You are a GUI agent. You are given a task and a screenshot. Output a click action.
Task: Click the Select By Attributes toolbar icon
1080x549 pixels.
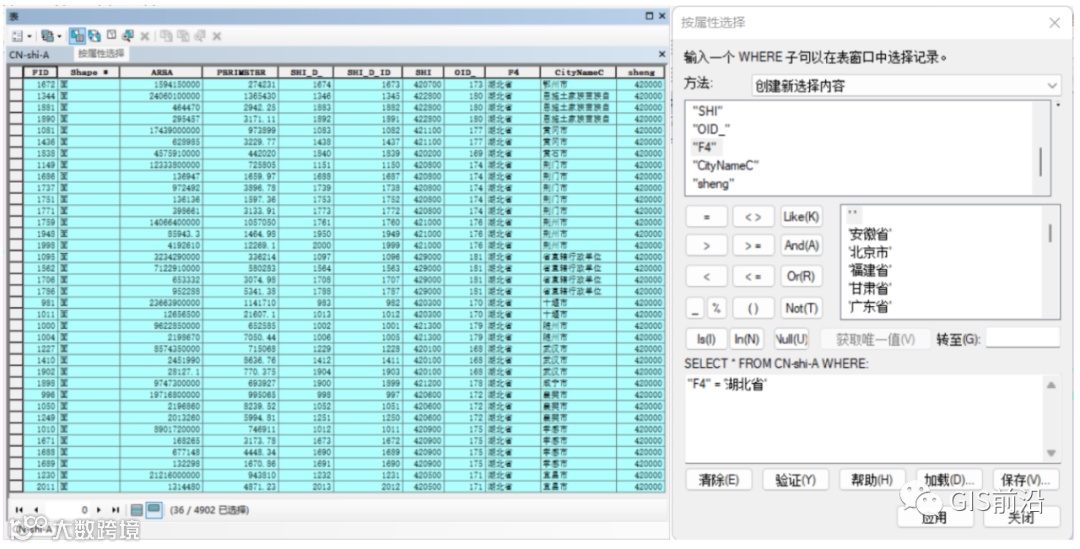point(77,36)
